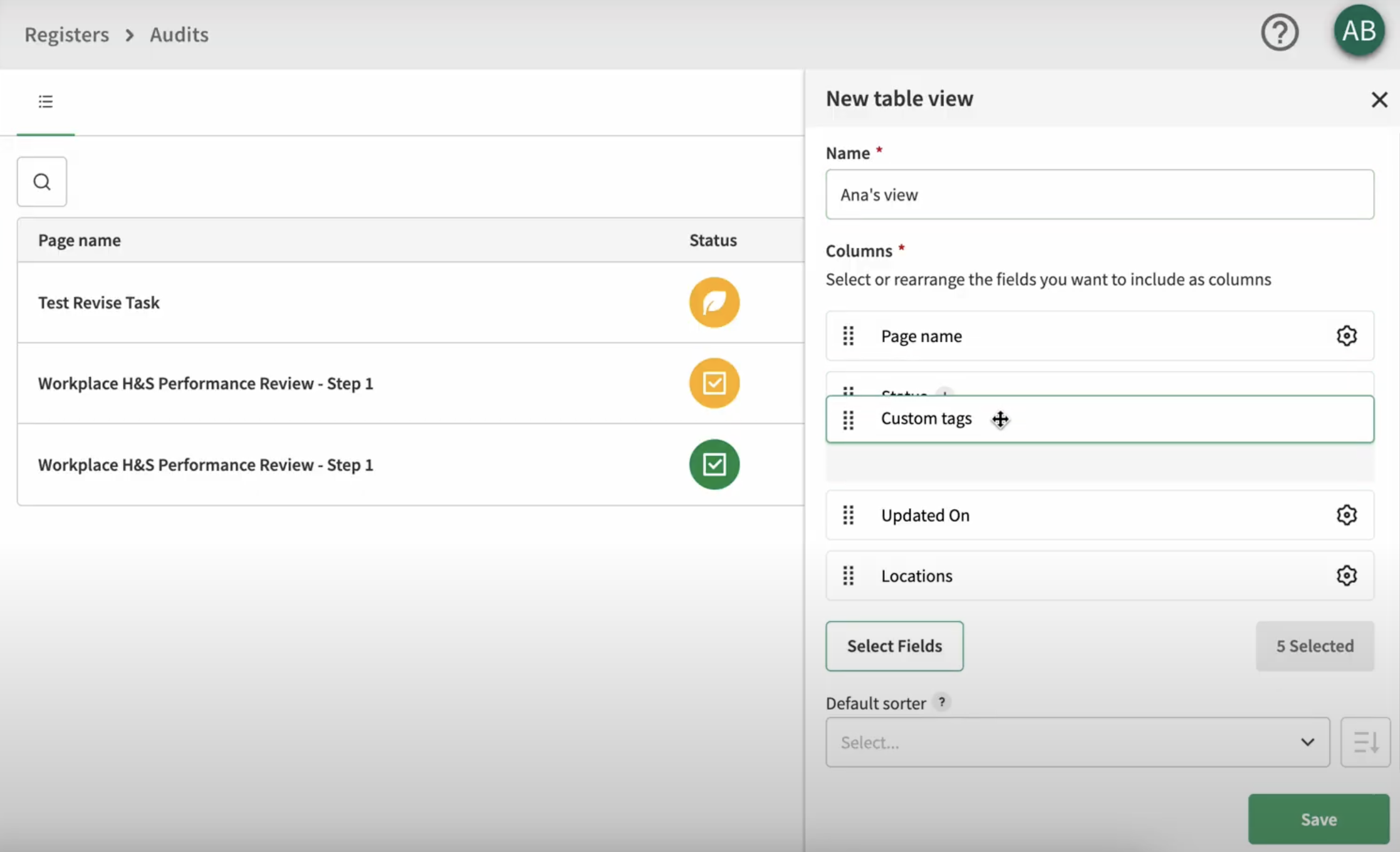1400x852 pixels.
Task: Expand the Default sorter dropdown
Action: pos(1077,742)
